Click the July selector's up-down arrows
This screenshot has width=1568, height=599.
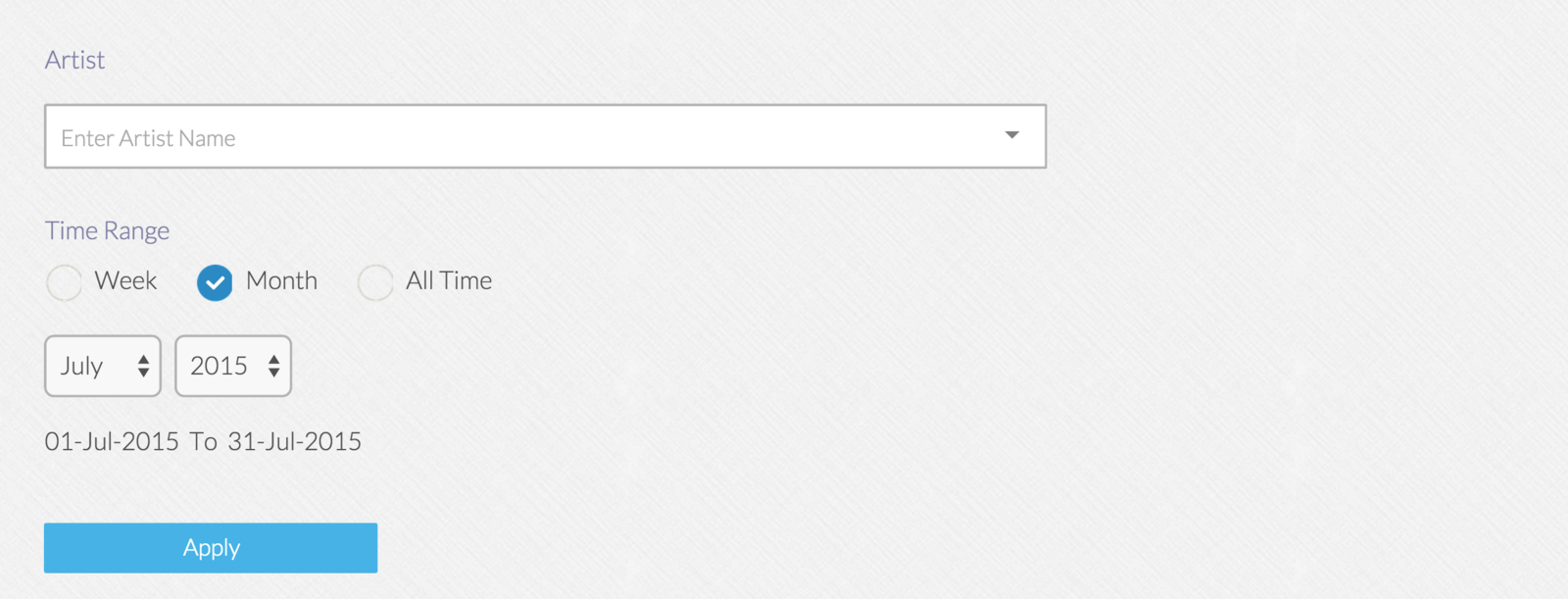(x=143, y=366)
